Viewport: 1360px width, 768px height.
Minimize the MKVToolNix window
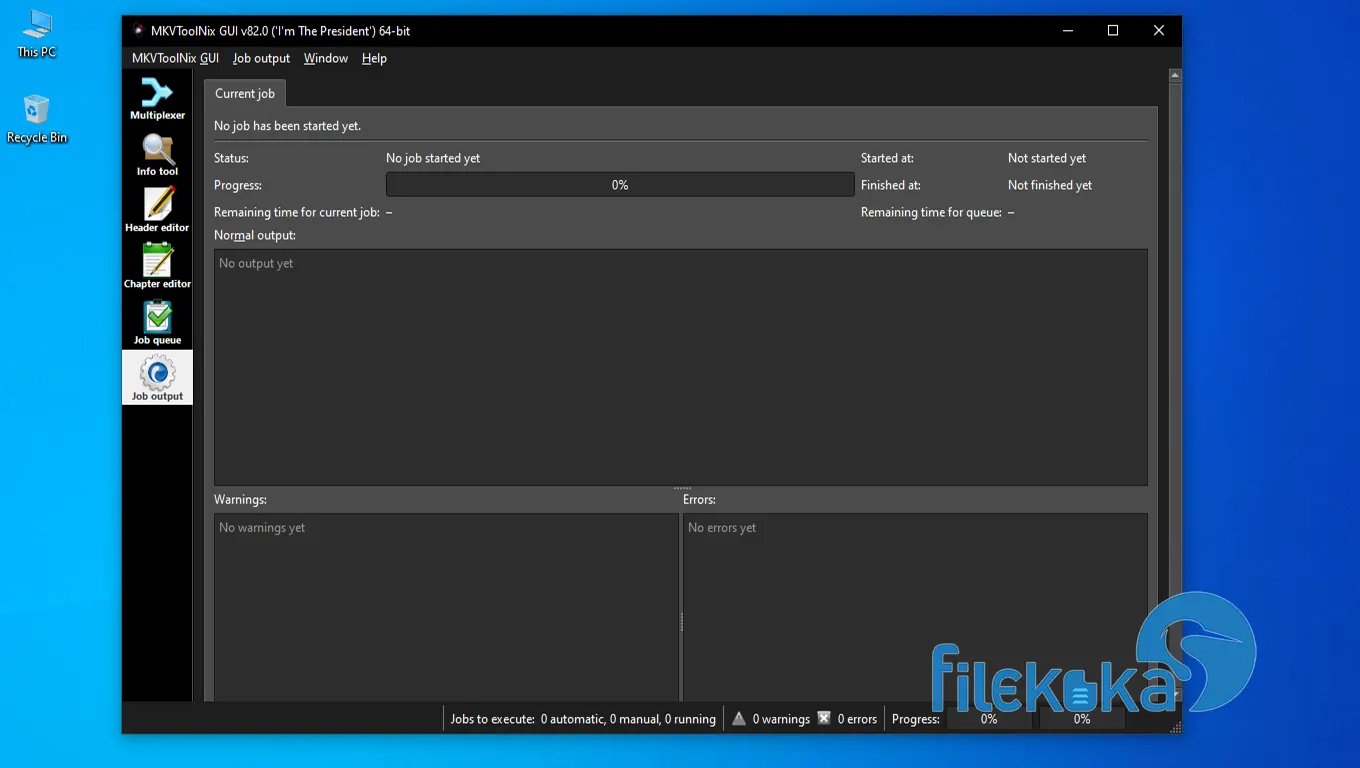tap(1066, 30)
